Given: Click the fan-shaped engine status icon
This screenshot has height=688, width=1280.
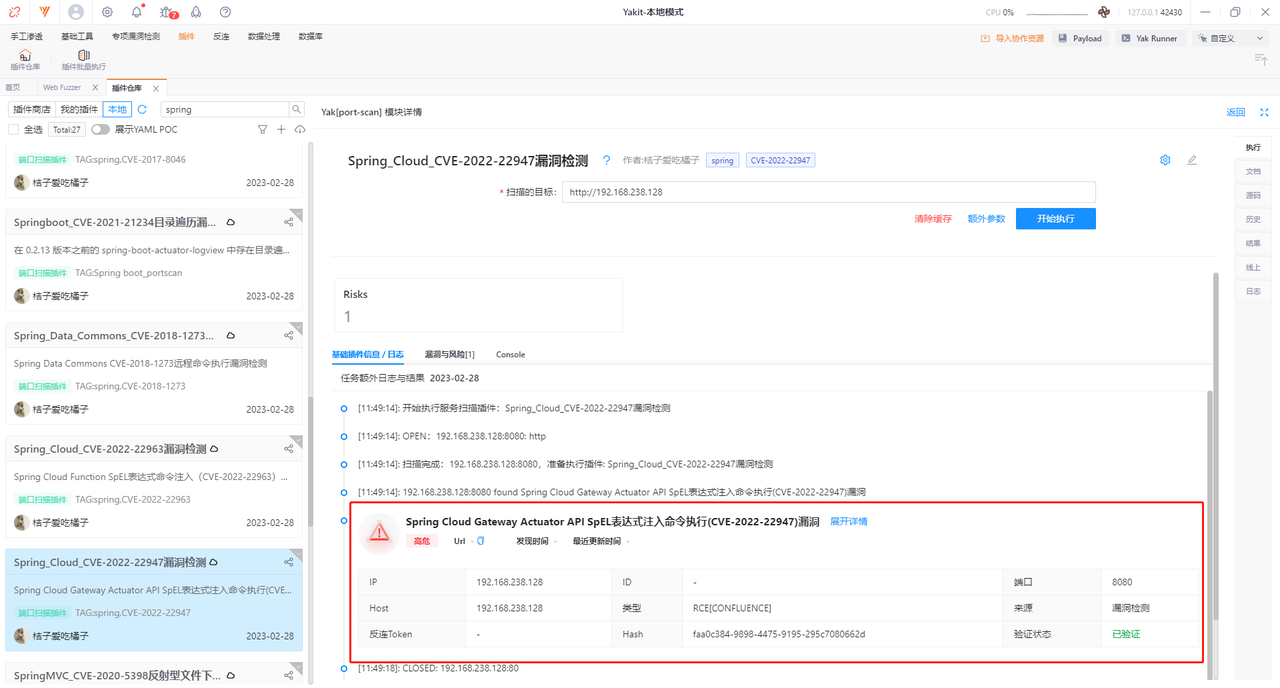Looking at the screenshot, I should point(1104,12).
